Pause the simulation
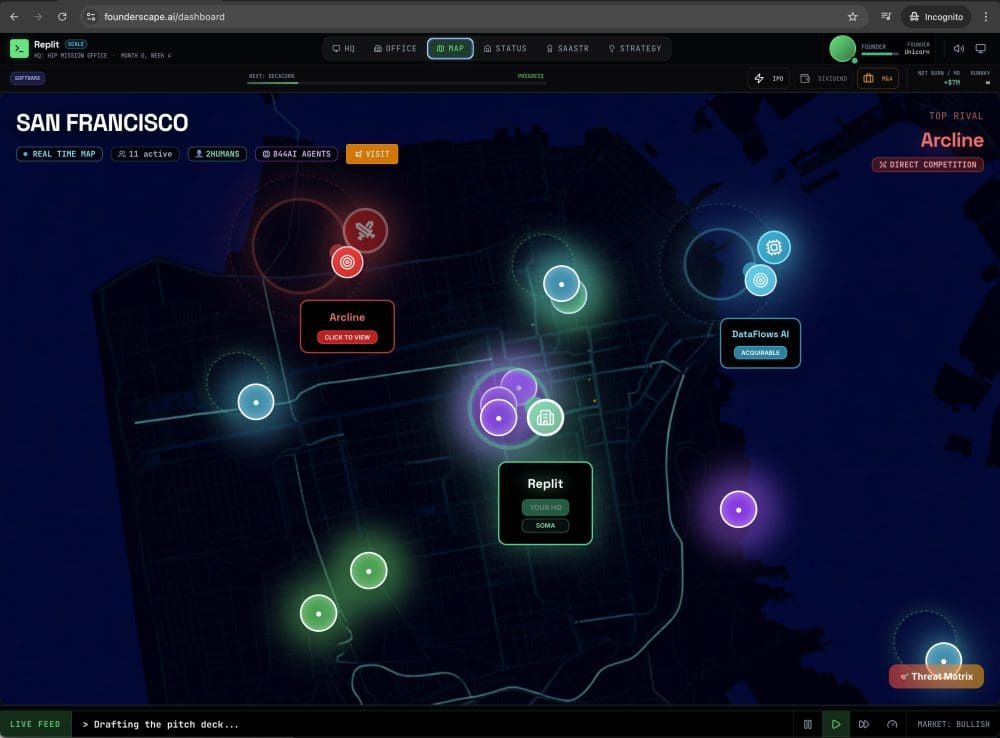Screen dimensions: 1000x738 807,724
